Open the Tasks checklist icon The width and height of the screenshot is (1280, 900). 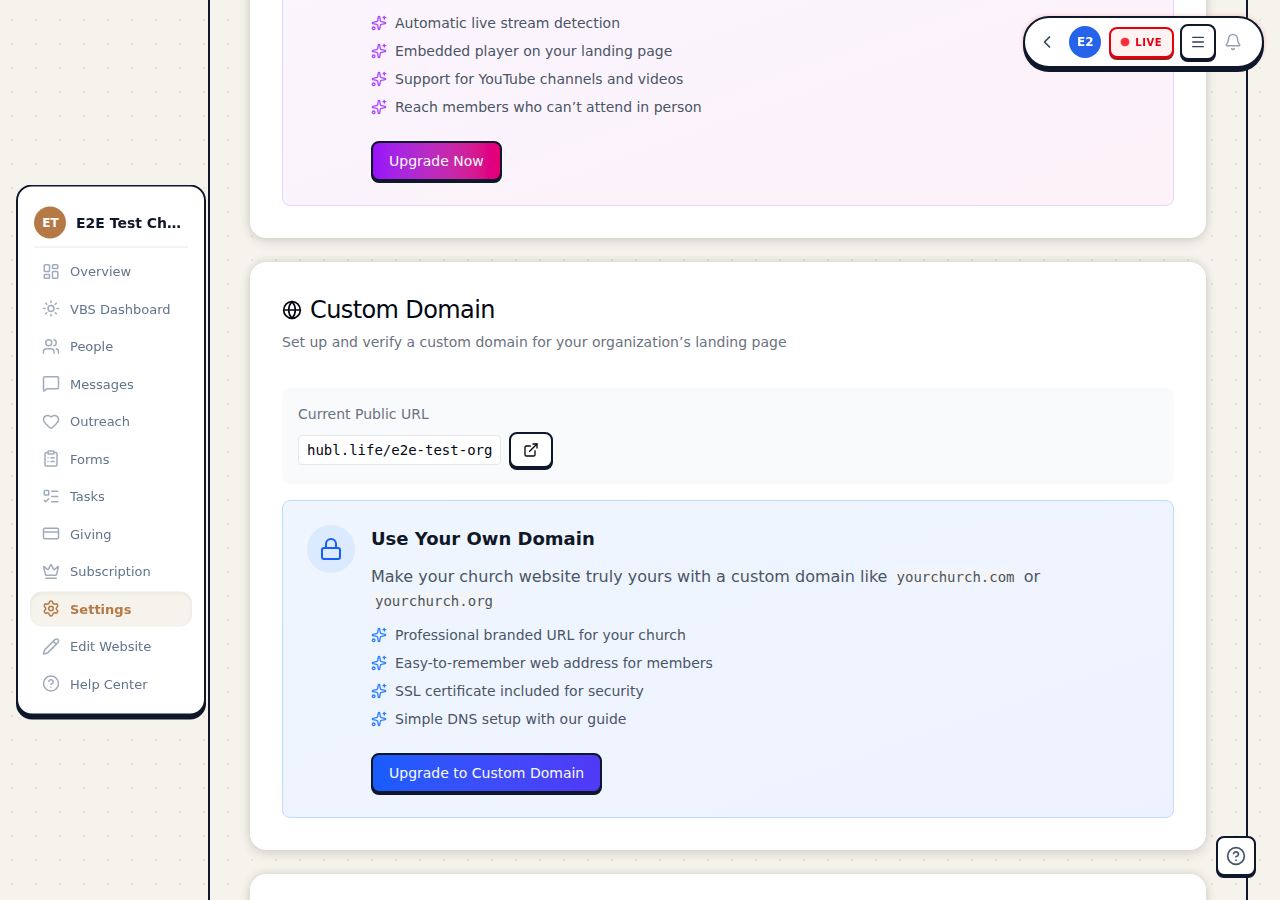pos(51,496)
